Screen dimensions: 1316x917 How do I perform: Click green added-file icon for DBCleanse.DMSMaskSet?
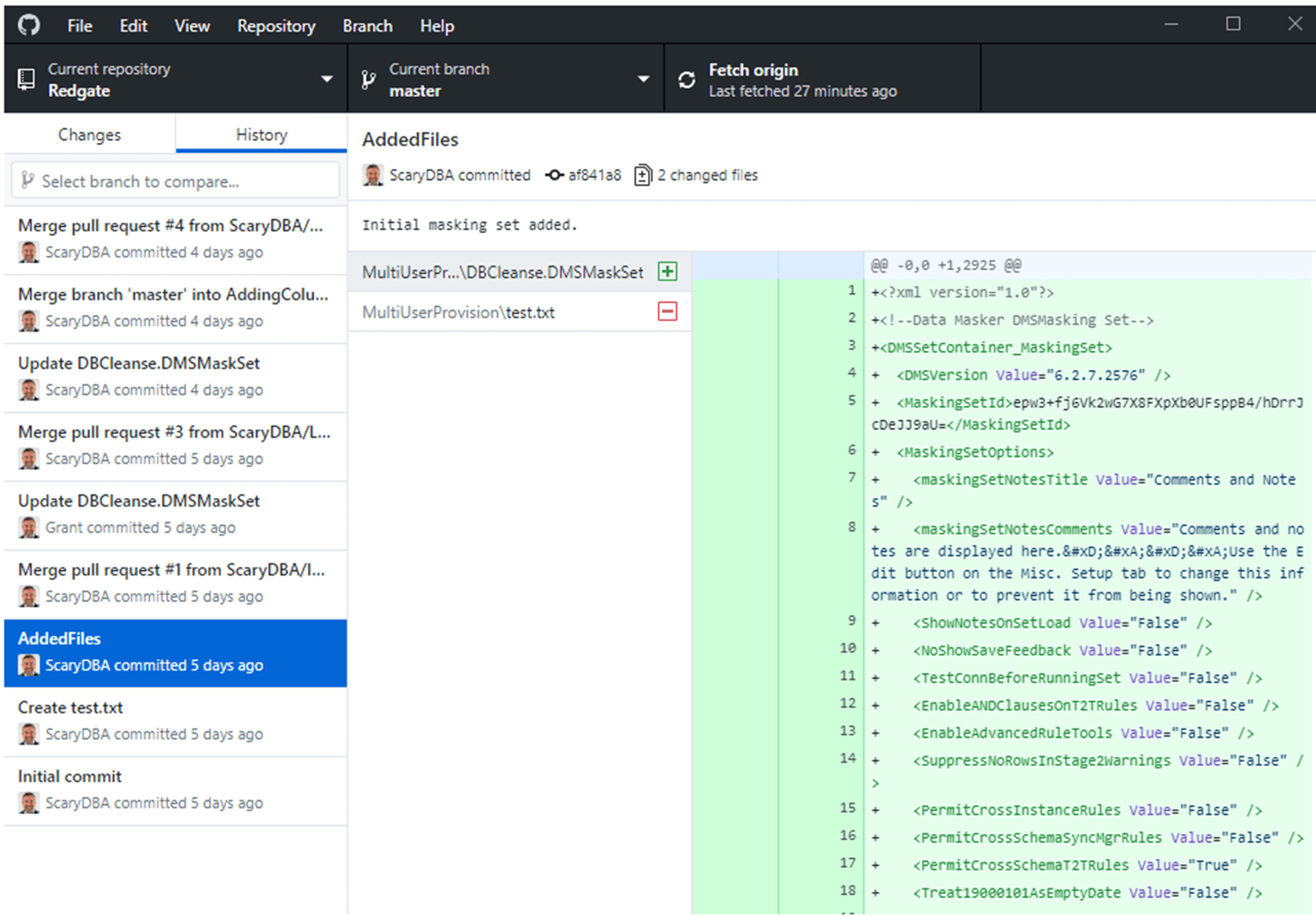point(667,272)
